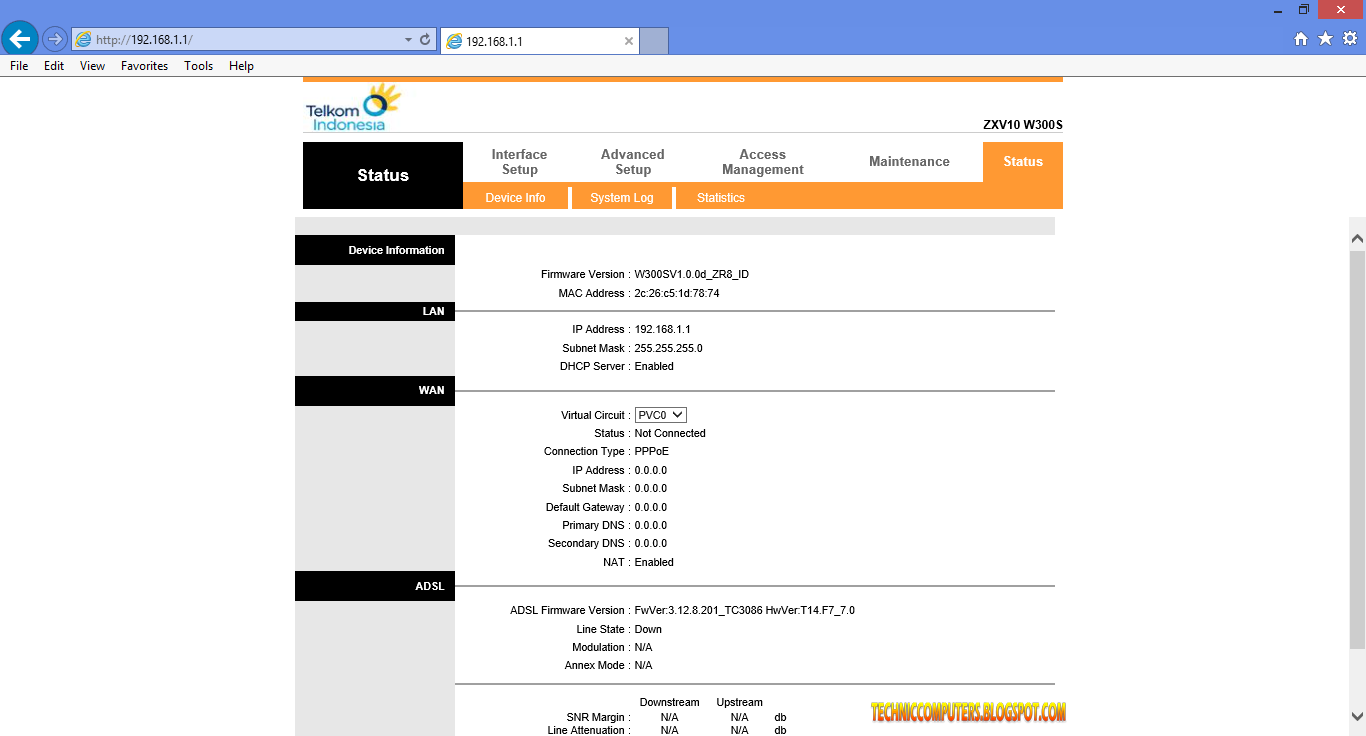This screenshot has width=1366, height=736.
Task: Click the Home icon in the toolbar
Action: pos(1301,38)
